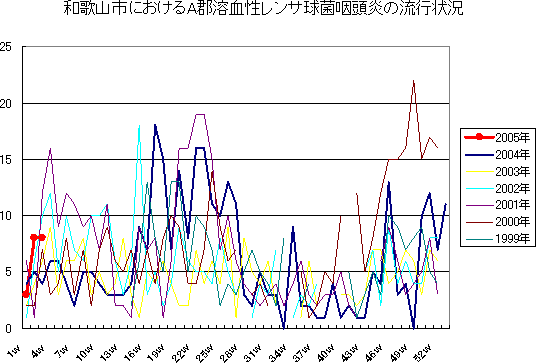Click the yellow 2003年 legend line

[479, 171]
